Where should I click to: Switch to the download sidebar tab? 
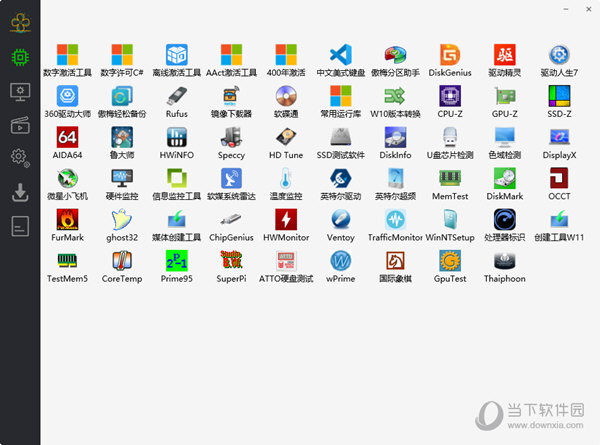[20, 192]
